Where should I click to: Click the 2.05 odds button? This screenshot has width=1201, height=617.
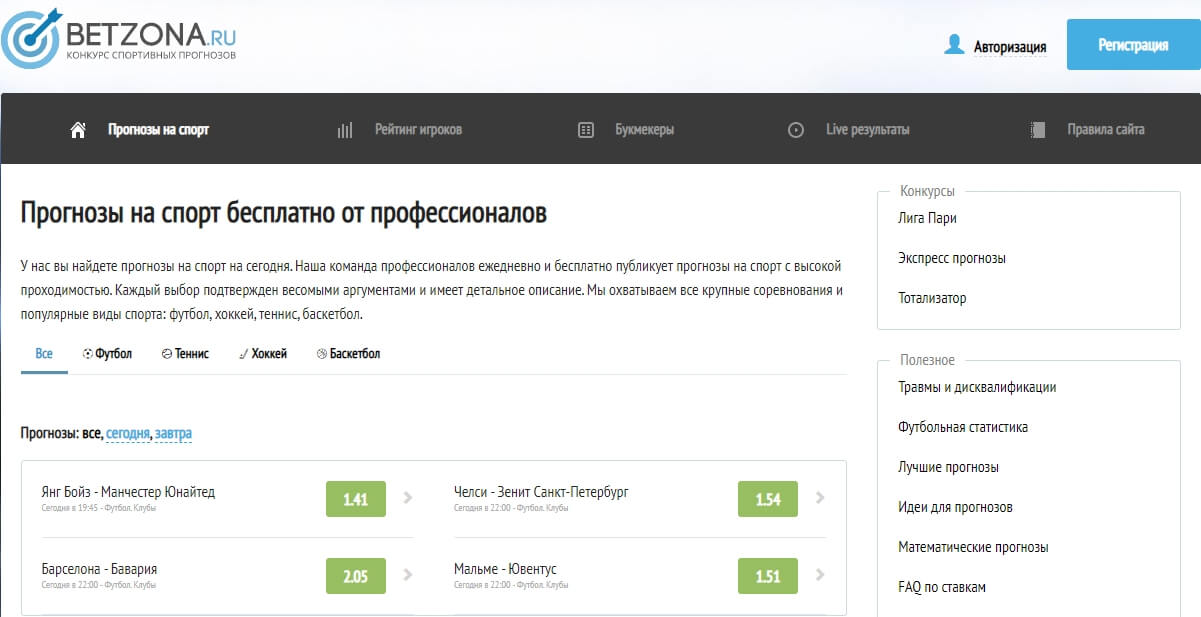tap(355, 576)
